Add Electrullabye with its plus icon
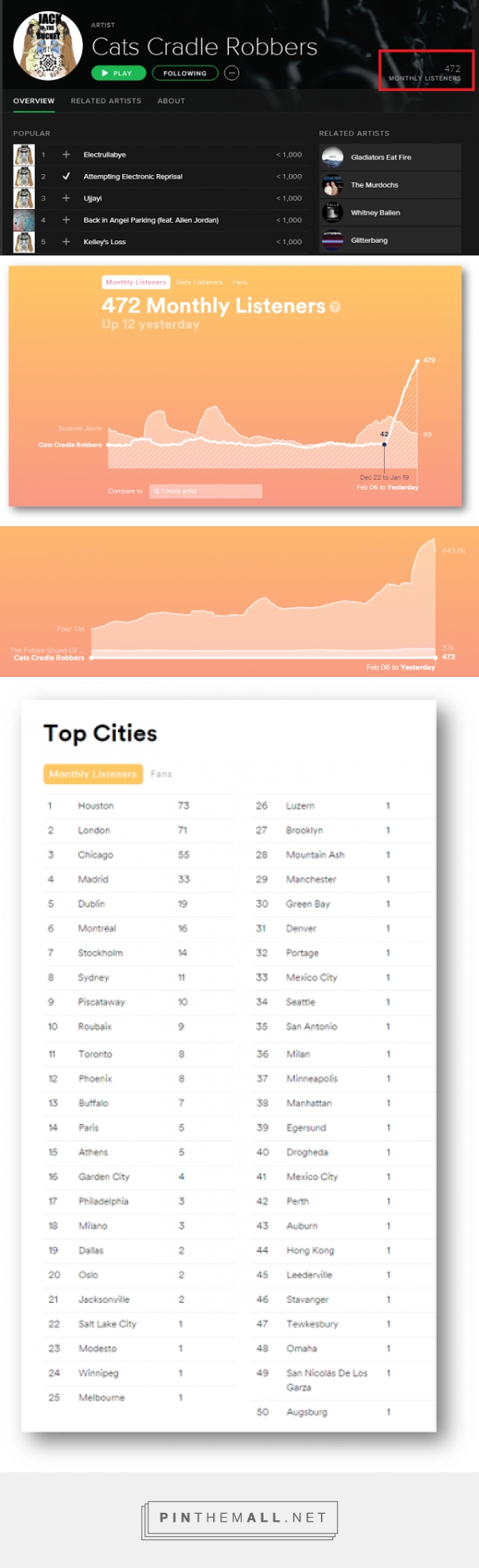The height and width of the screenshot is (1568, 479). [x=66, y=155]
